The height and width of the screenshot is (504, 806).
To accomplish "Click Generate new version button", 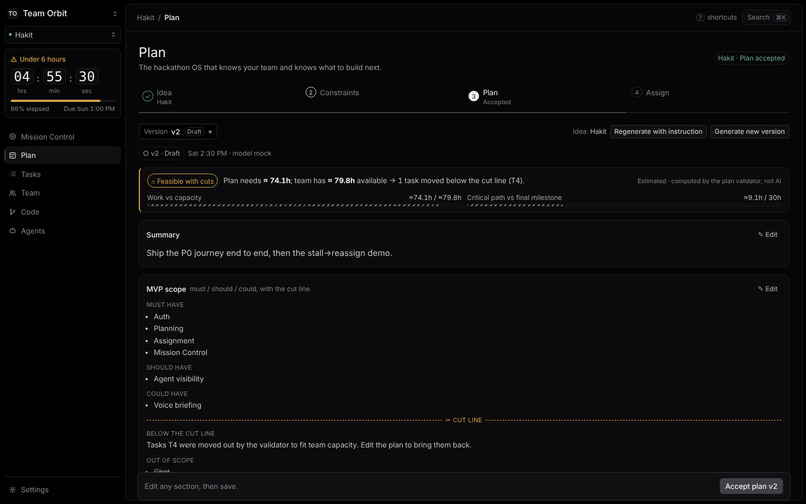I will (749, 132).
